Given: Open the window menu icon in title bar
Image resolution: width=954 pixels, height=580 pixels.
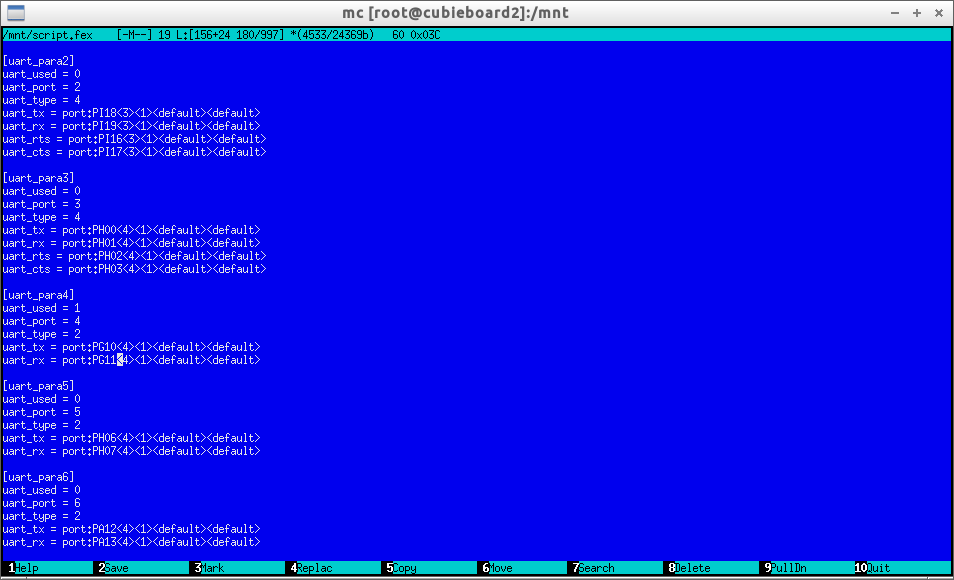Looking at the screenshot, I should (x=13, y=13).
